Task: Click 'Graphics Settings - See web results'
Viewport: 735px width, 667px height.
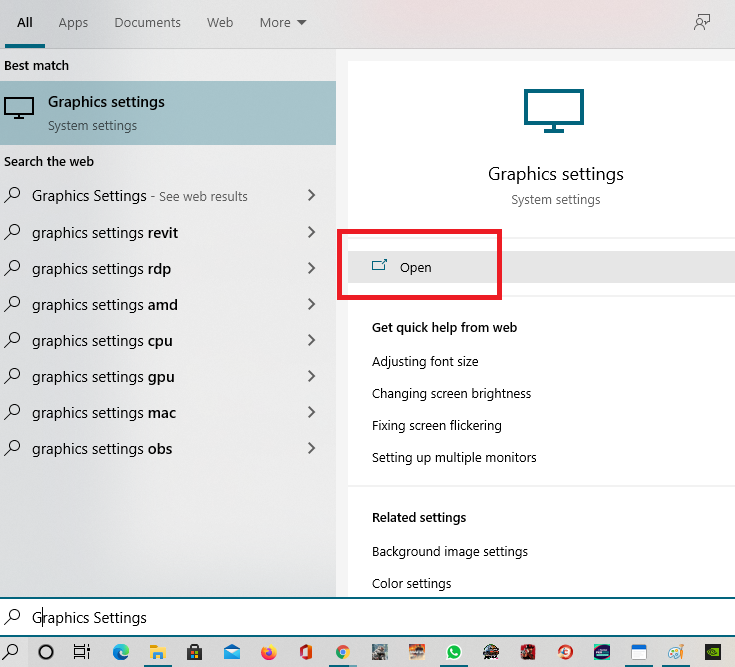Action: click(140, 195)
